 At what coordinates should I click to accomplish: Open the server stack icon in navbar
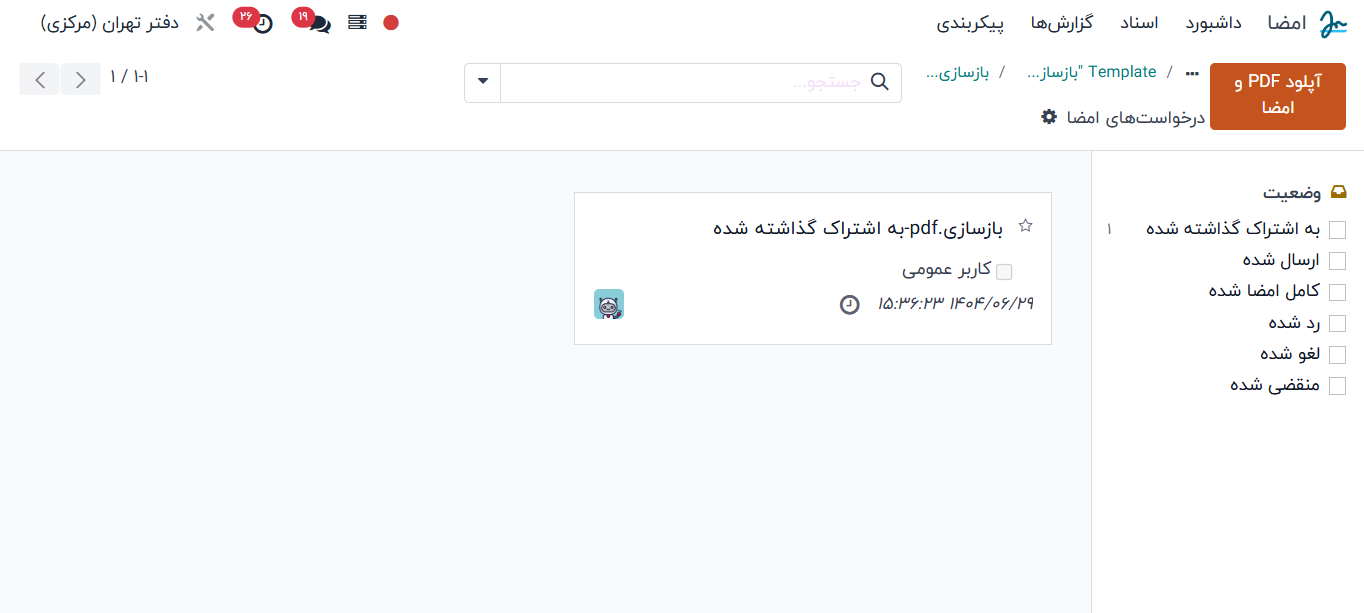pos(357,22)
